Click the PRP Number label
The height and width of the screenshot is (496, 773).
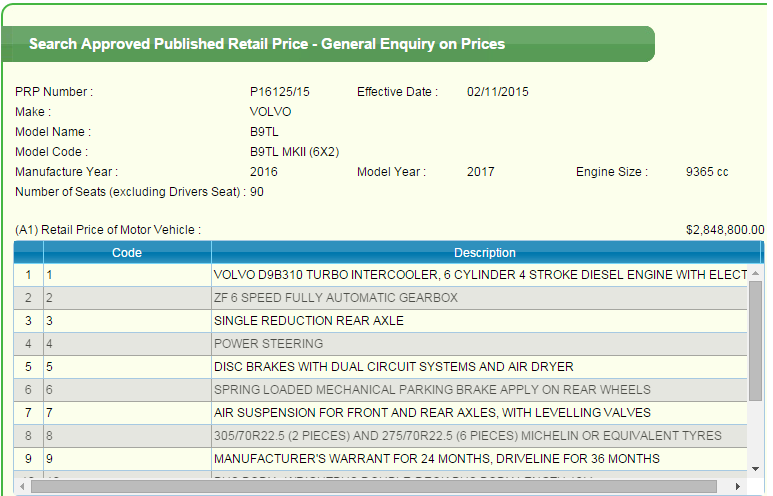[54, 92]
